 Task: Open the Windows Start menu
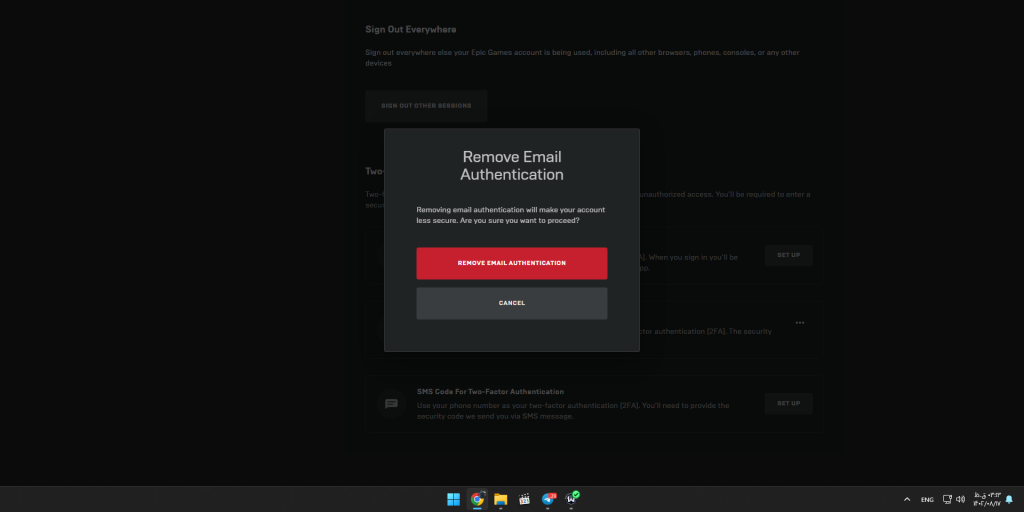[453, 499]
